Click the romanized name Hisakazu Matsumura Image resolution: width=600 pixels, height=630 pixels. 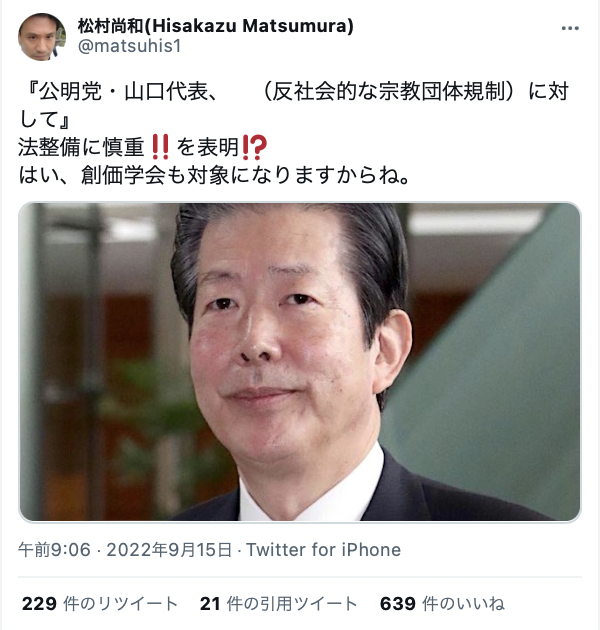click(x=251, y=26)
